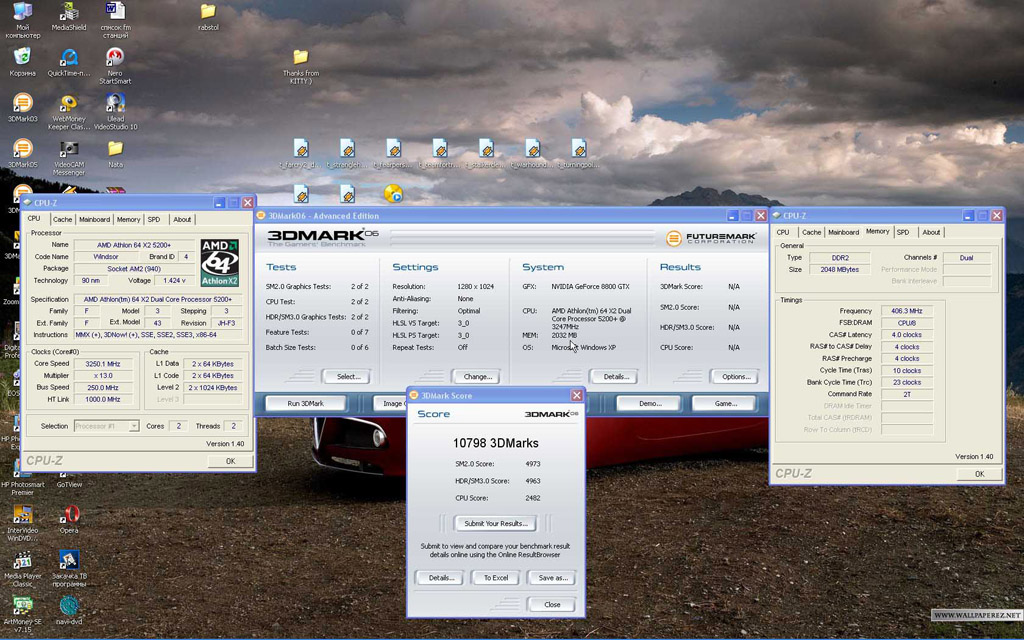
Task: Click OK in the right CPU-Z Memory window
Action: [980, 474]
